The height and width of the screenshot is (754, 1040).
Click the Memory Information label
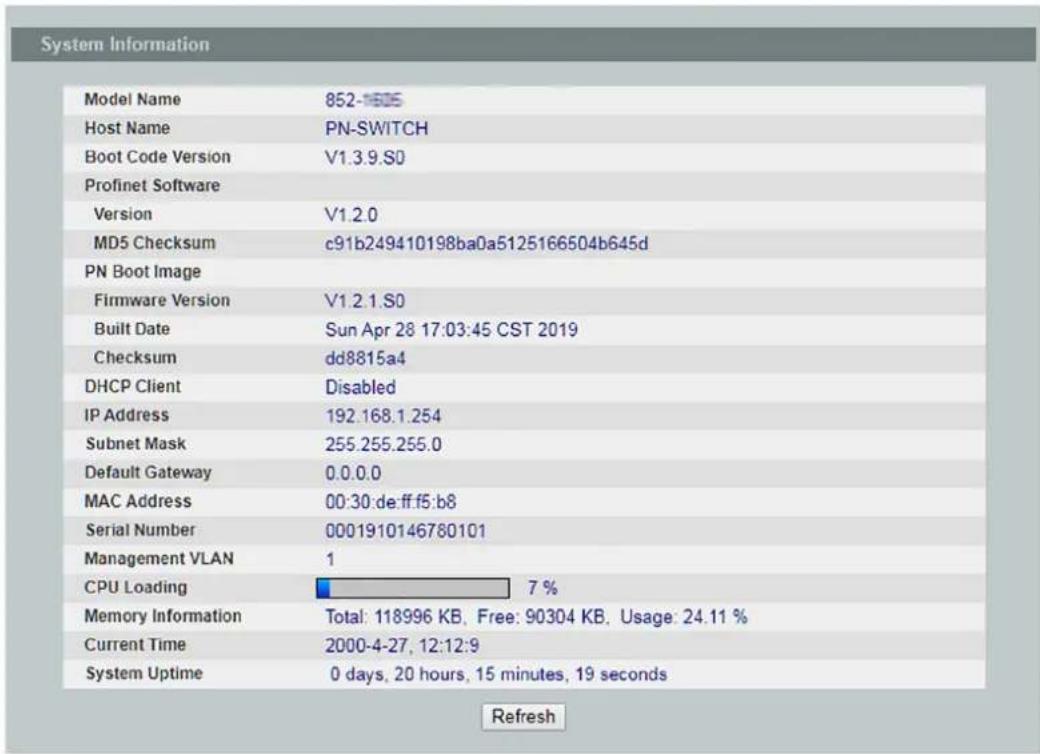coord(163,616)
